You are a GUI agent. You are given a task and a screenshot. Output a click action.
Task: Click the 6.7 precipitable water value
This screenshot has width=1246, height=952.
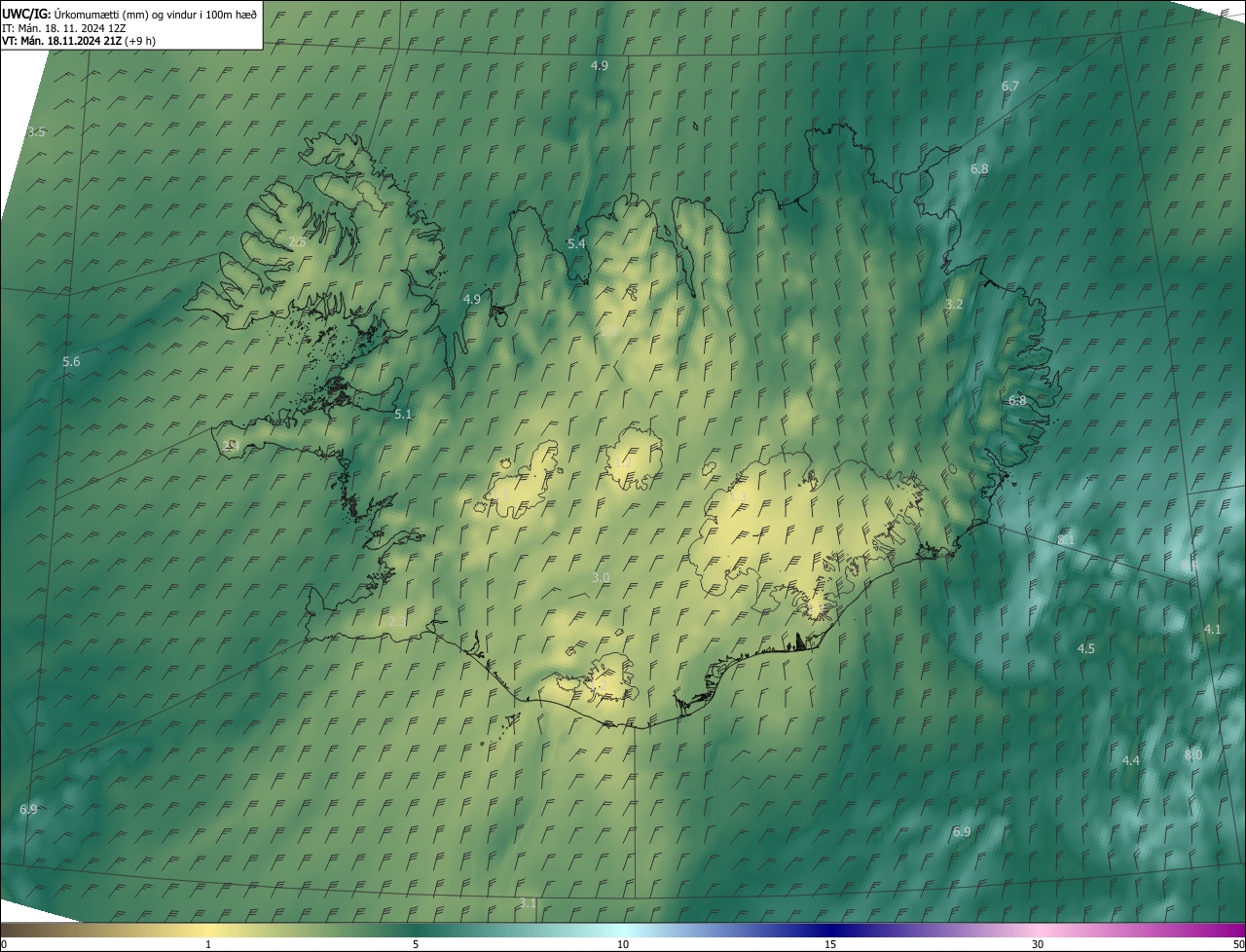1010,87
